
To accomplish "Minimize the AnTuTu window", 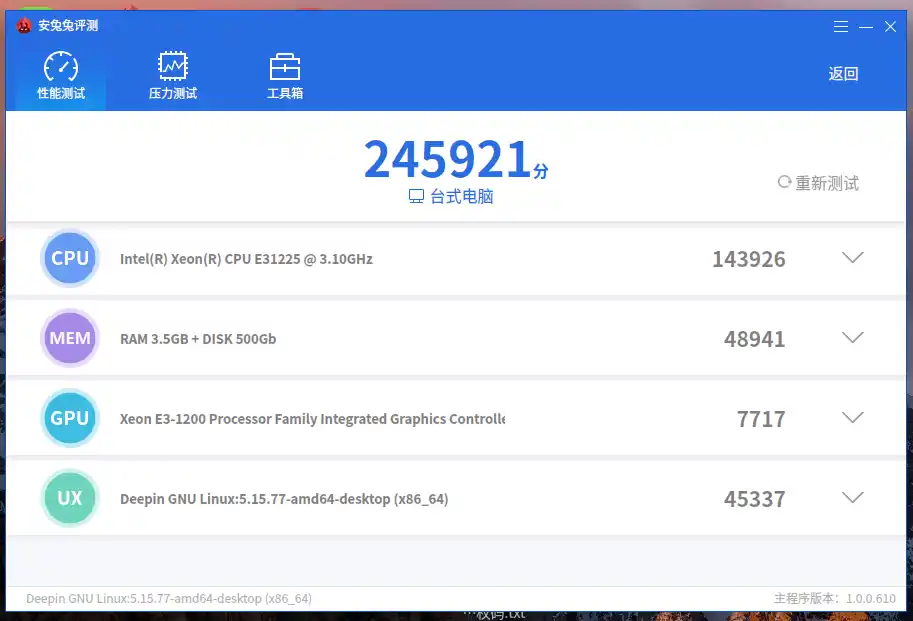I will (866, 27).
